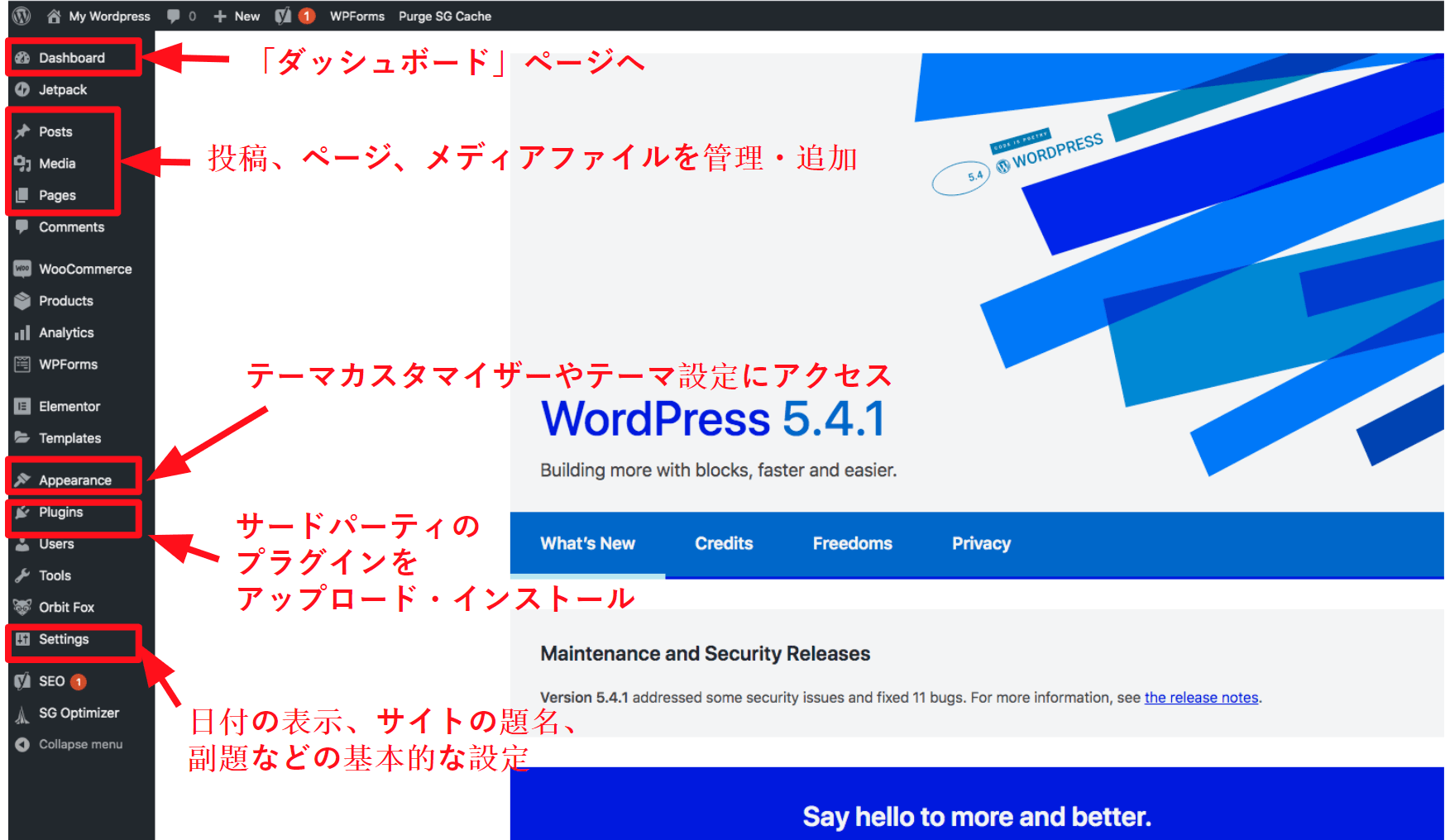Click My Wordpress site name in admin bar
The image size is (1445, 840).
click(x=109, y=16)
